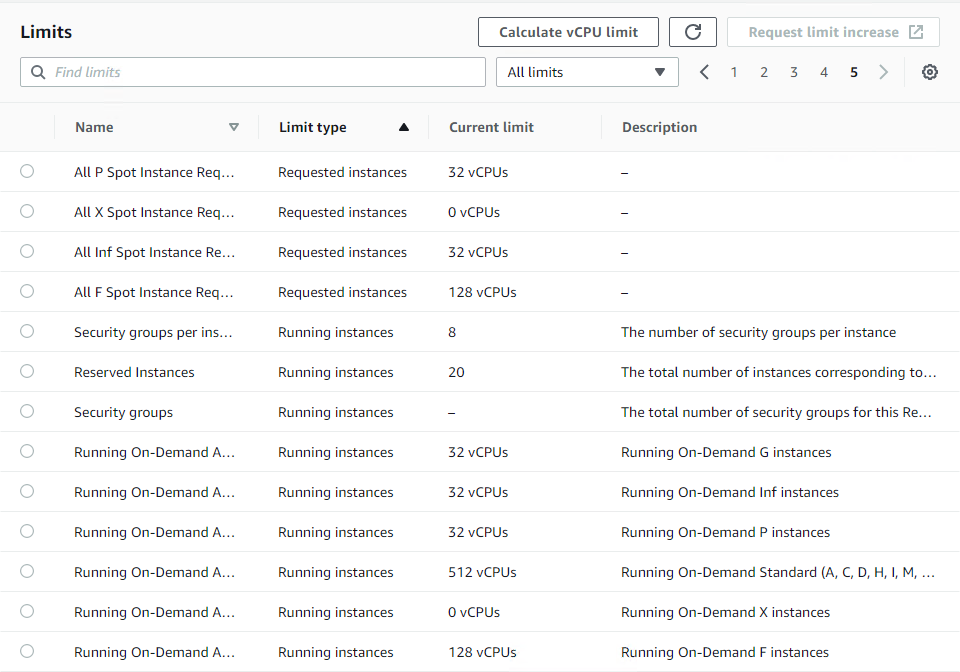Go to previous page arrow

tap(704, 72)
